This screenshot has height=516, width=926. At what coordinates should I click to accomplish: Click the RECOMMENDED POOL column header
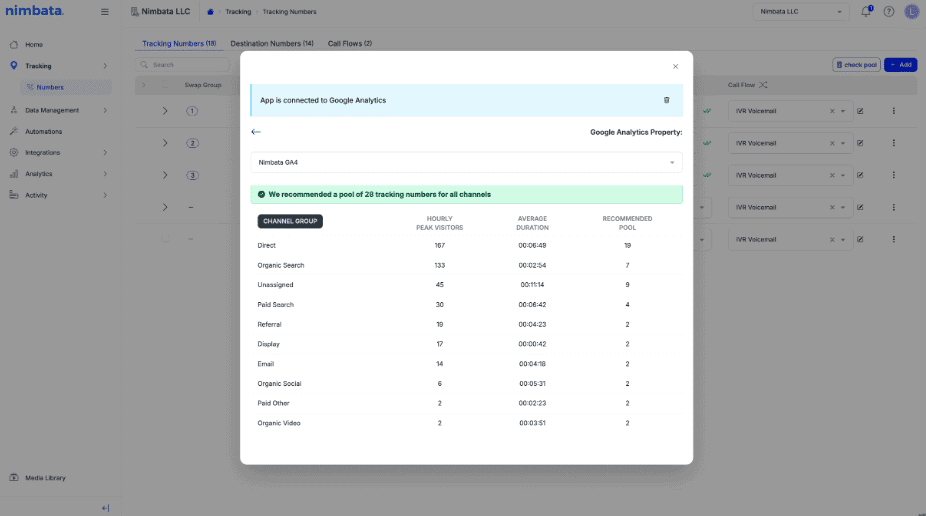[x=627, y=223]
